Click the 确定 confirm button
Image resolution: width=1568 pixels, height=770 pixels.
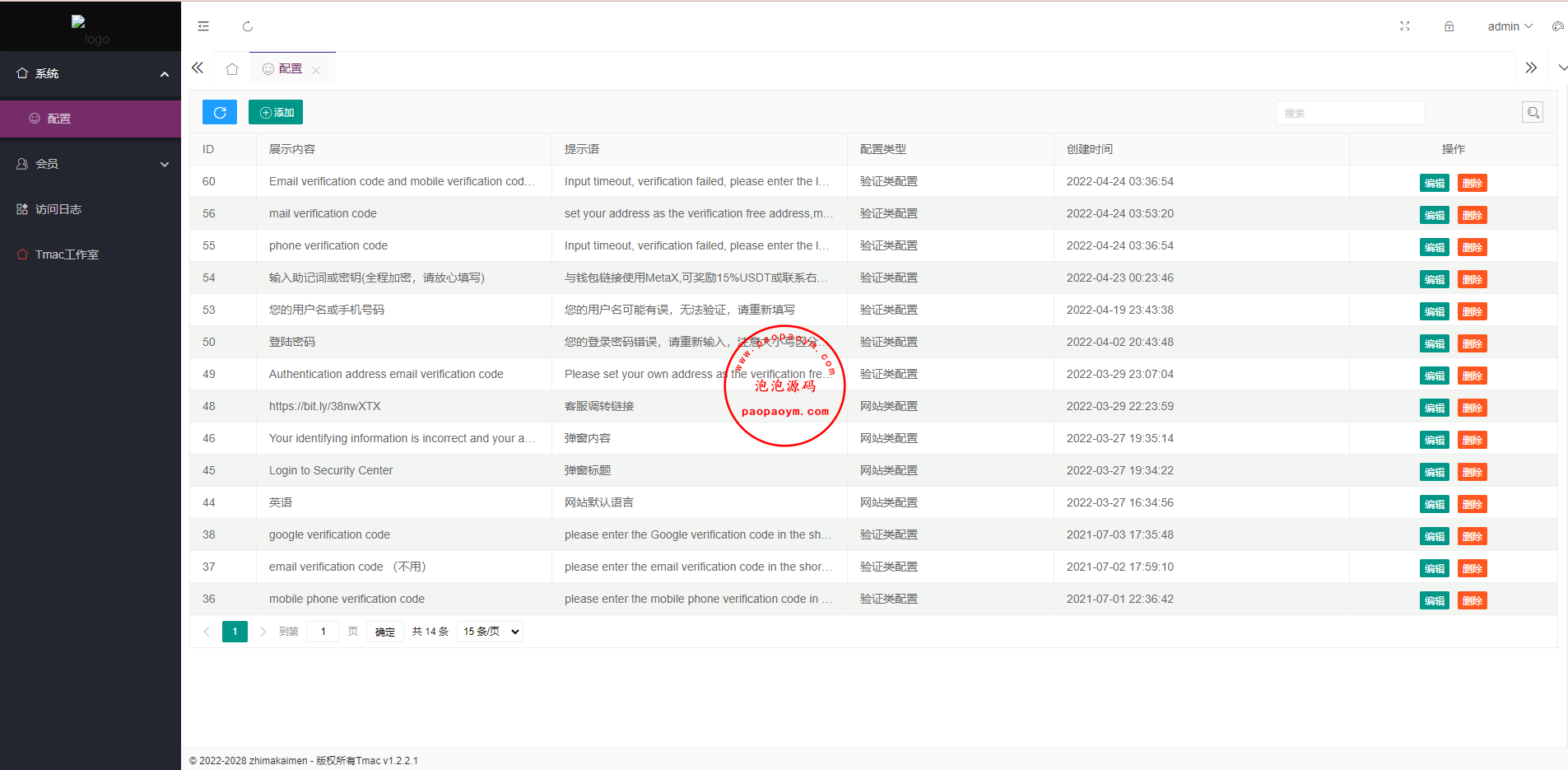[x=385, y=632]
